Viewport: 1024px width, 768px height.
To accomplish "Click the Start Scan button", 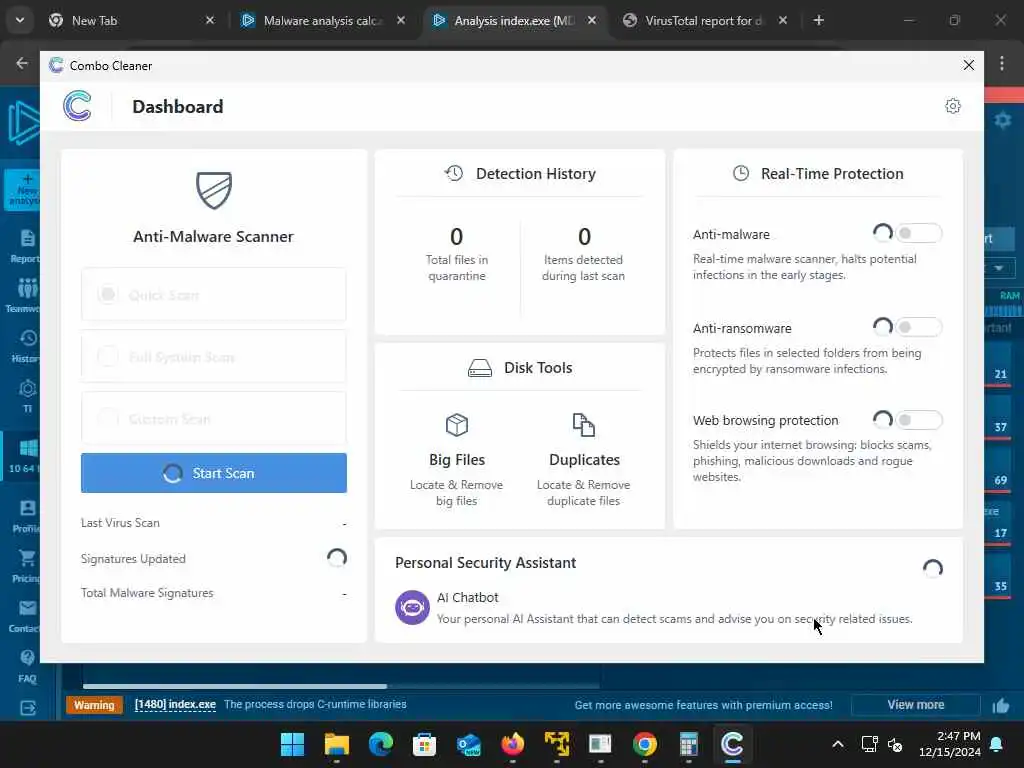I will pyautogui.click(x=214, y=473).
